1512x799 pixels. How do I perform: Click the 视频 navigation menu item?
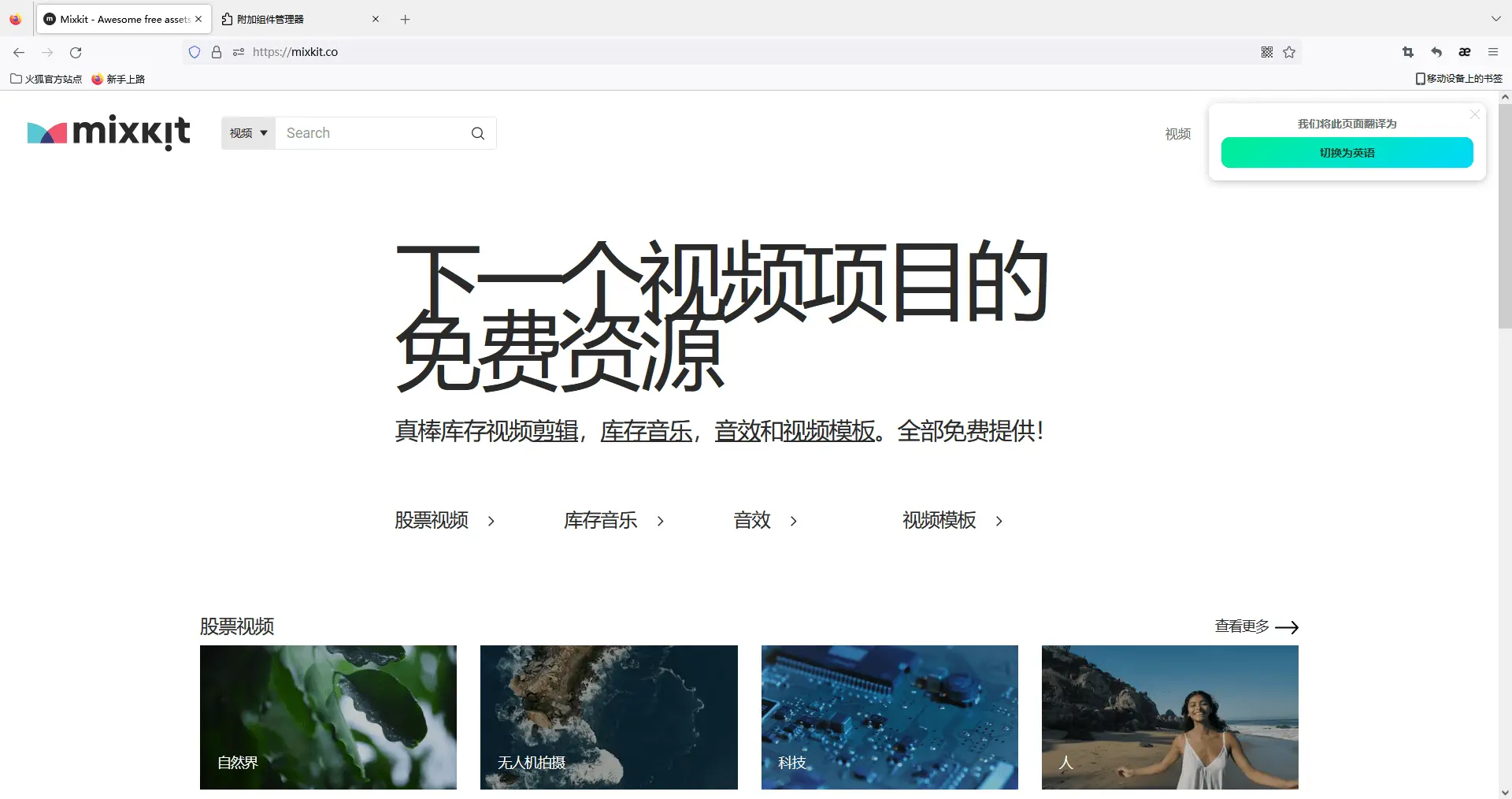click(x=1178, y=134)
